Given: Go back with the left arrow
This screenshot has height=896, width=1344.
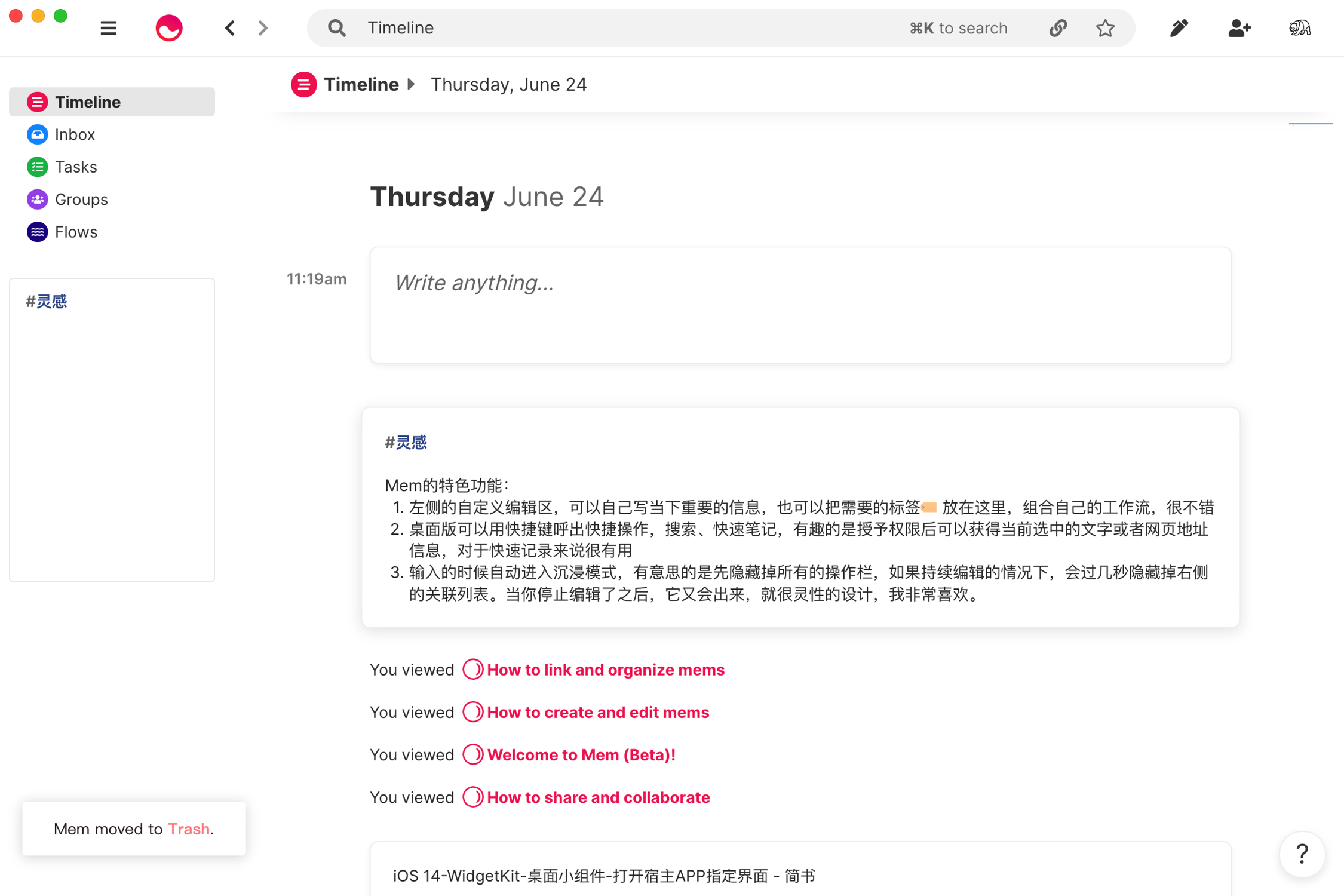Looking at the screenshot, I should tap(230, 28).
